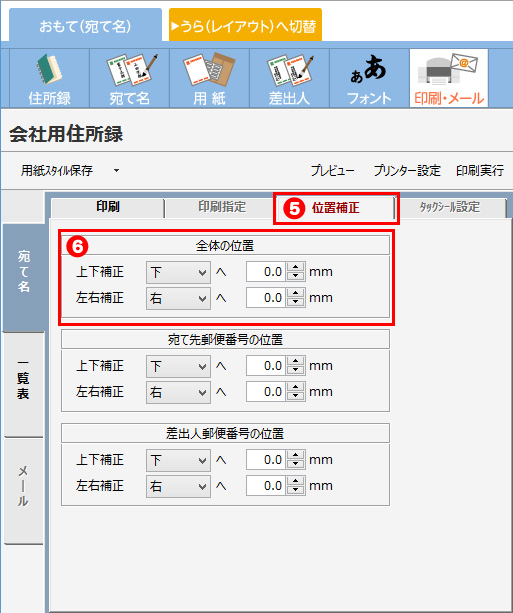Screen dimensions: 513x613
Task: Click 宛て先郵便番号 上下補正 mm value field
Action: tap(266, 366)
